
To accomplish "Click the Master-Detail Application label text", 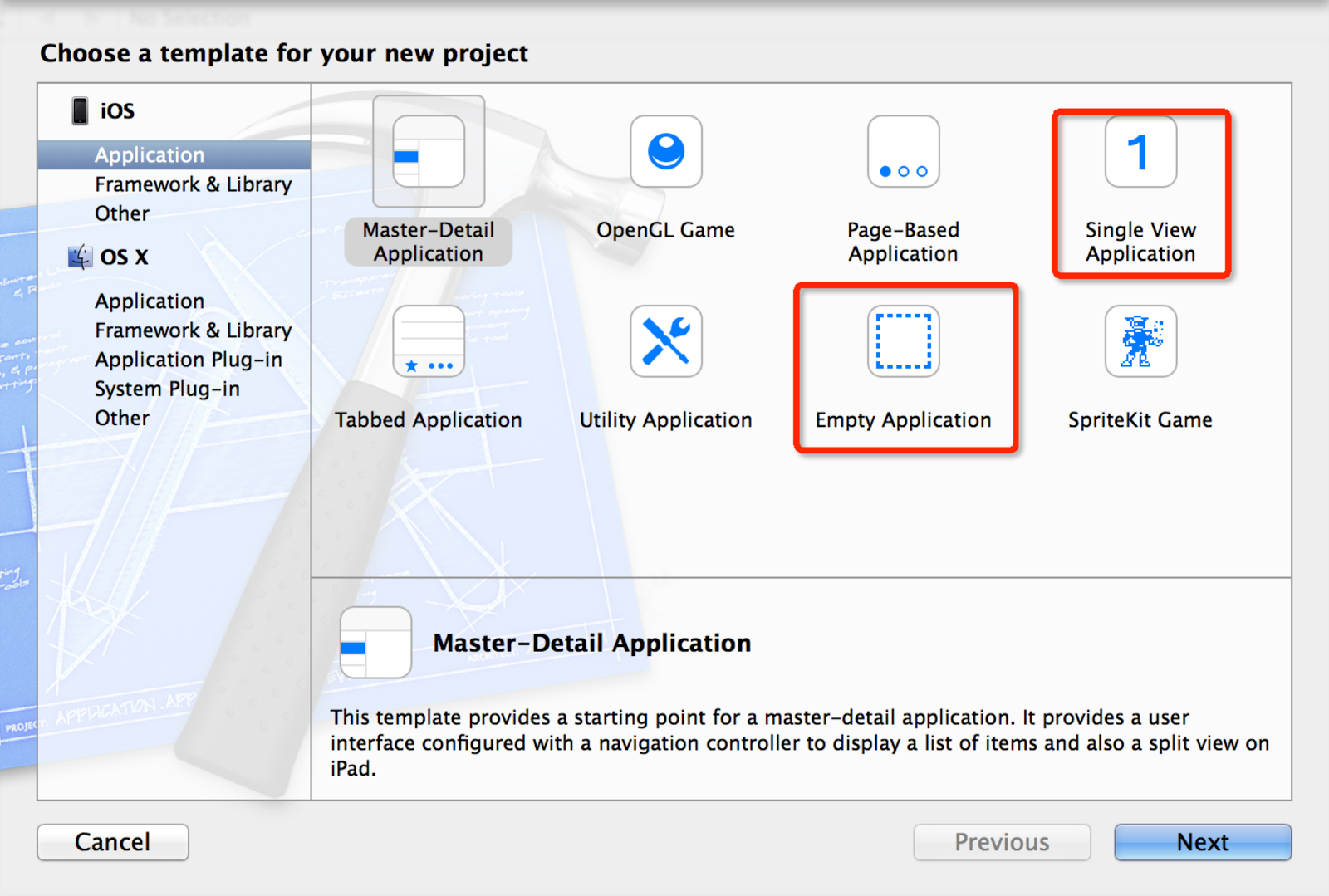I will coord(429,242).
